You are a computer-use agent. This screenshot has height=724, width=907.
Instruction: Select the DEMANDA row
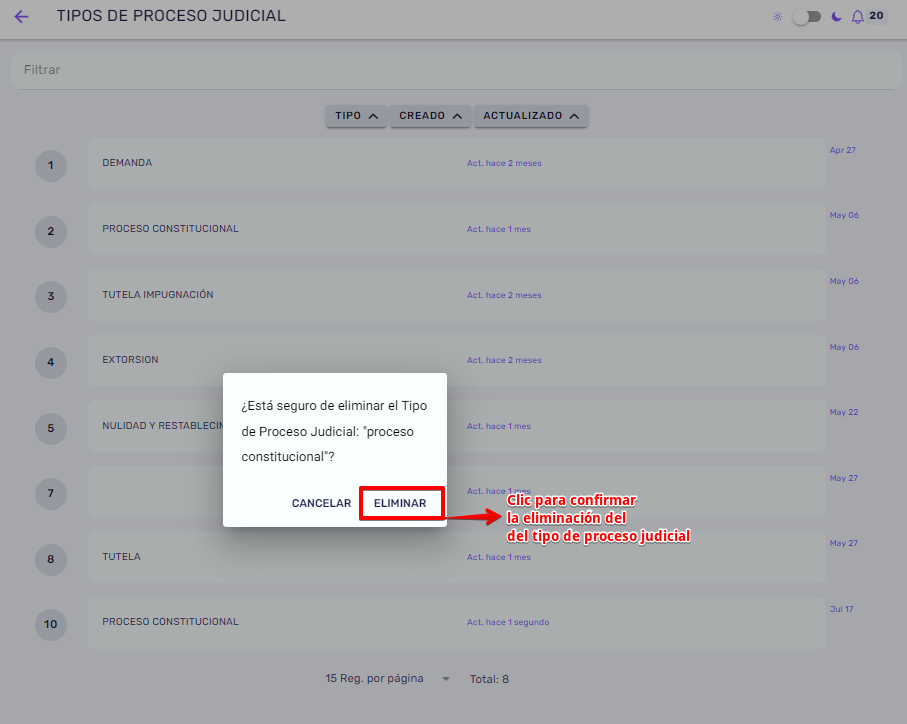click(456, 163)
